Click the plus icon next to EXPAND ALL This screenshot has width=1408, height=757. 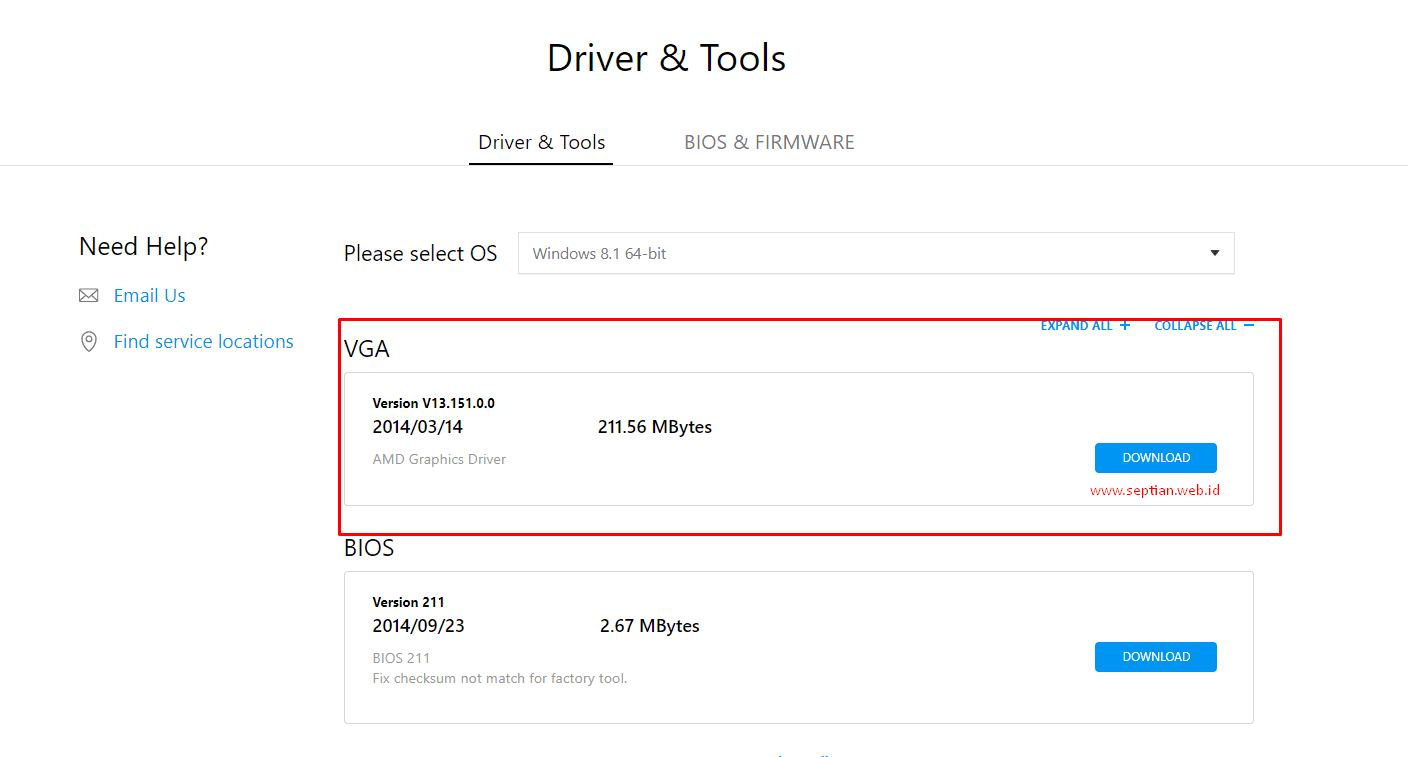1125,325
